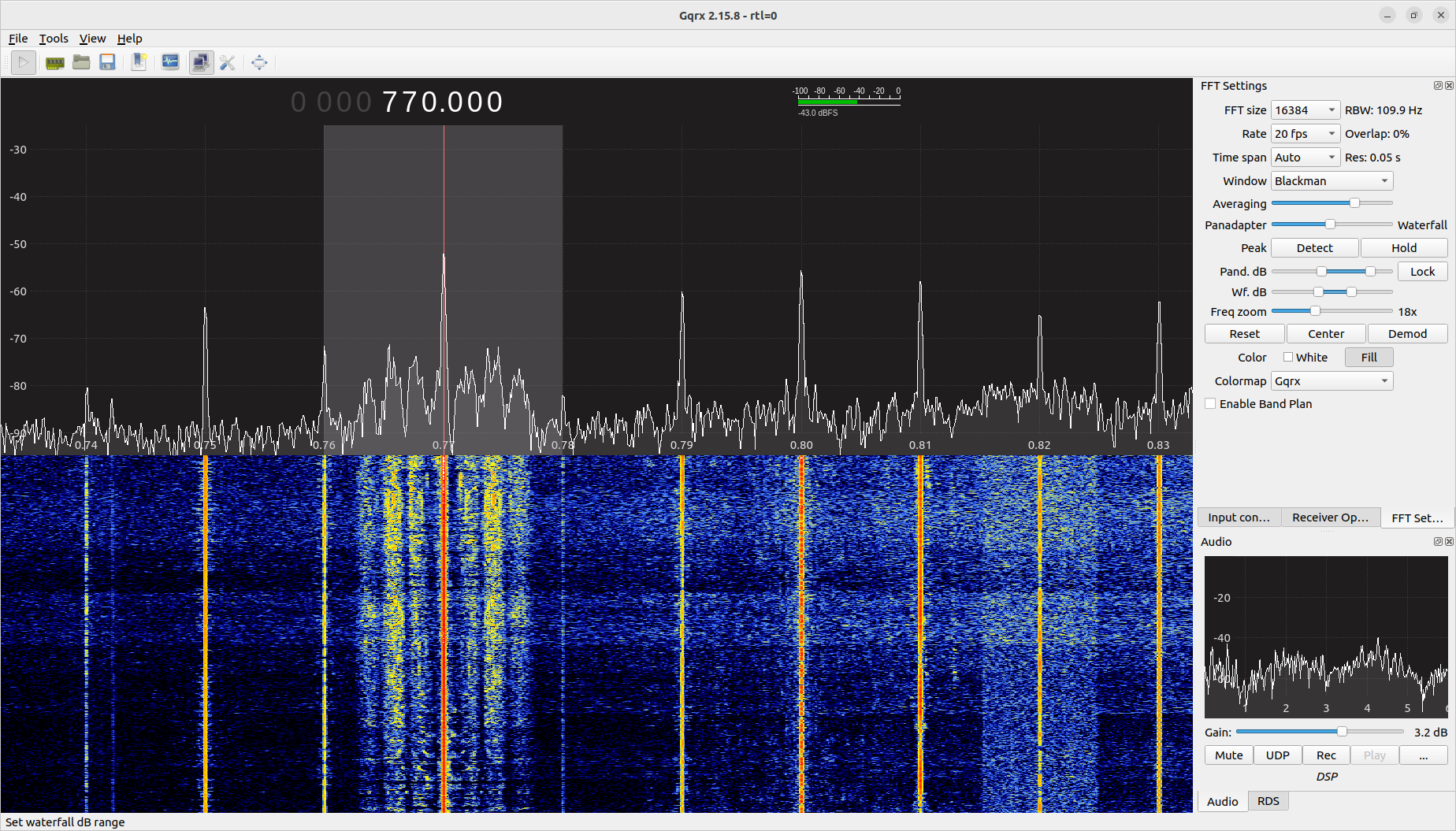Click the Peak Detect button

coord(1314,248)
